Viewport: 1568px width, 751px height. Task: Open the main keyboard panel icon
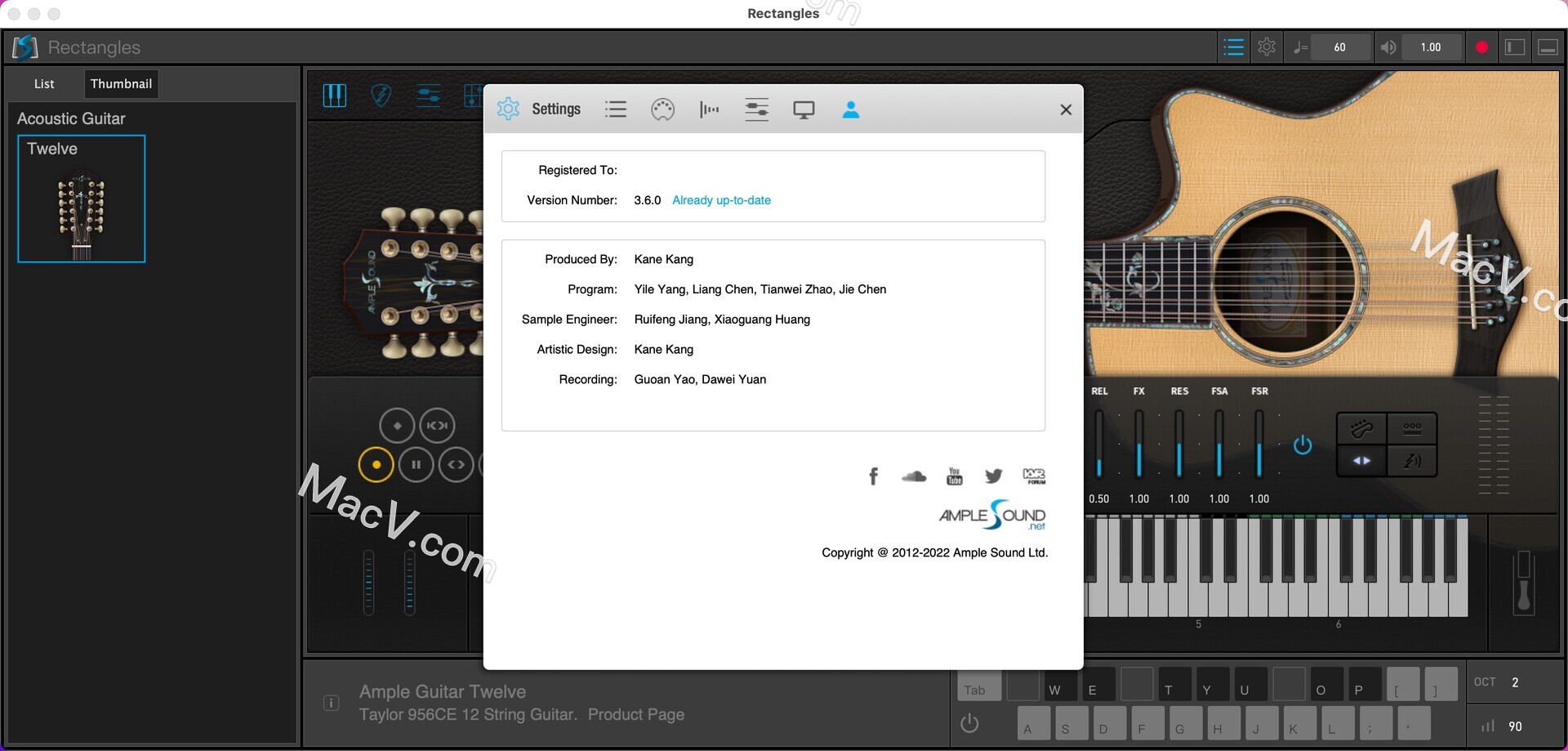point(335,96)
